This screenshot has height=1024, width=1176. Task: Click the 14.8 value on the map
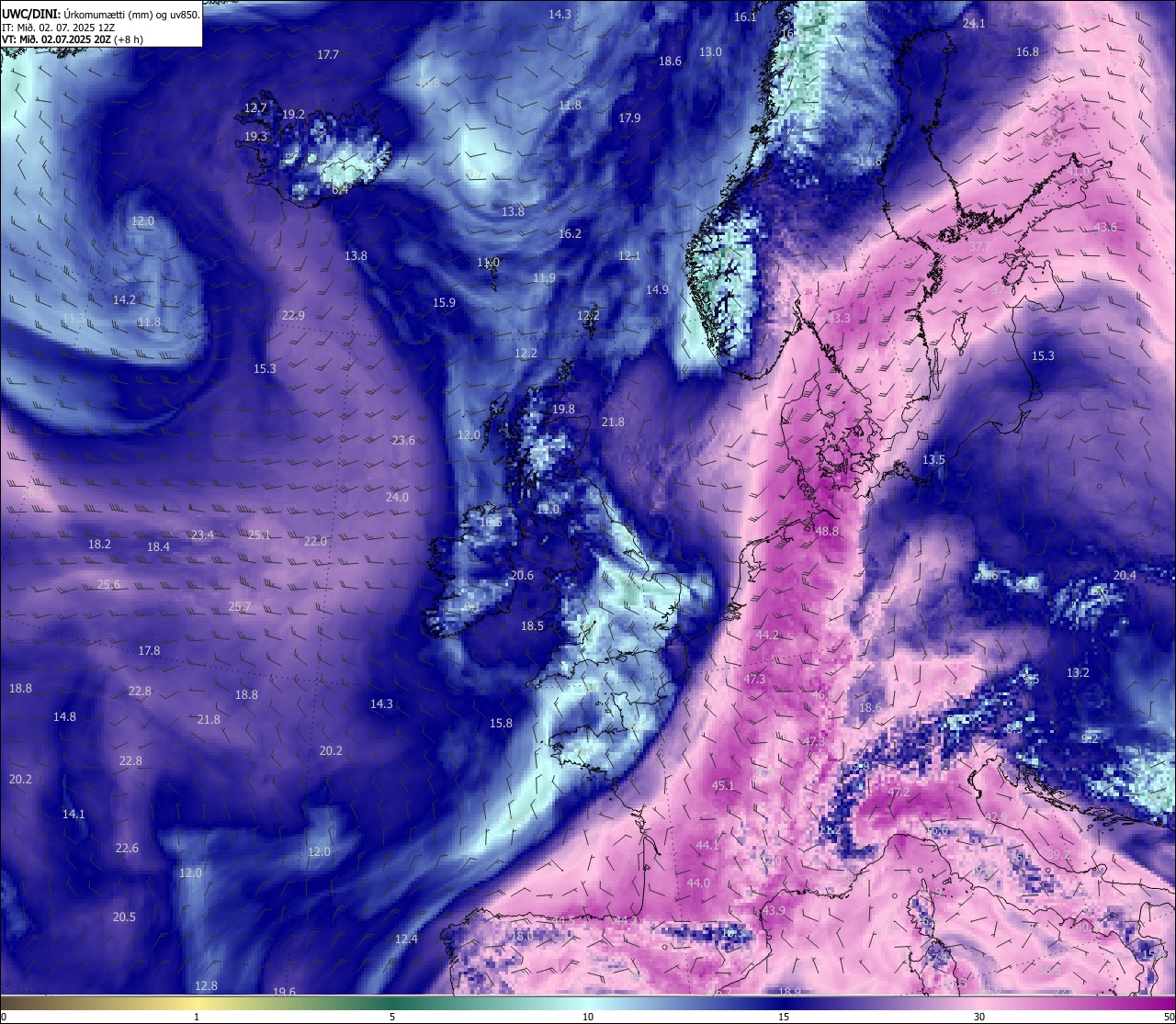64,717
